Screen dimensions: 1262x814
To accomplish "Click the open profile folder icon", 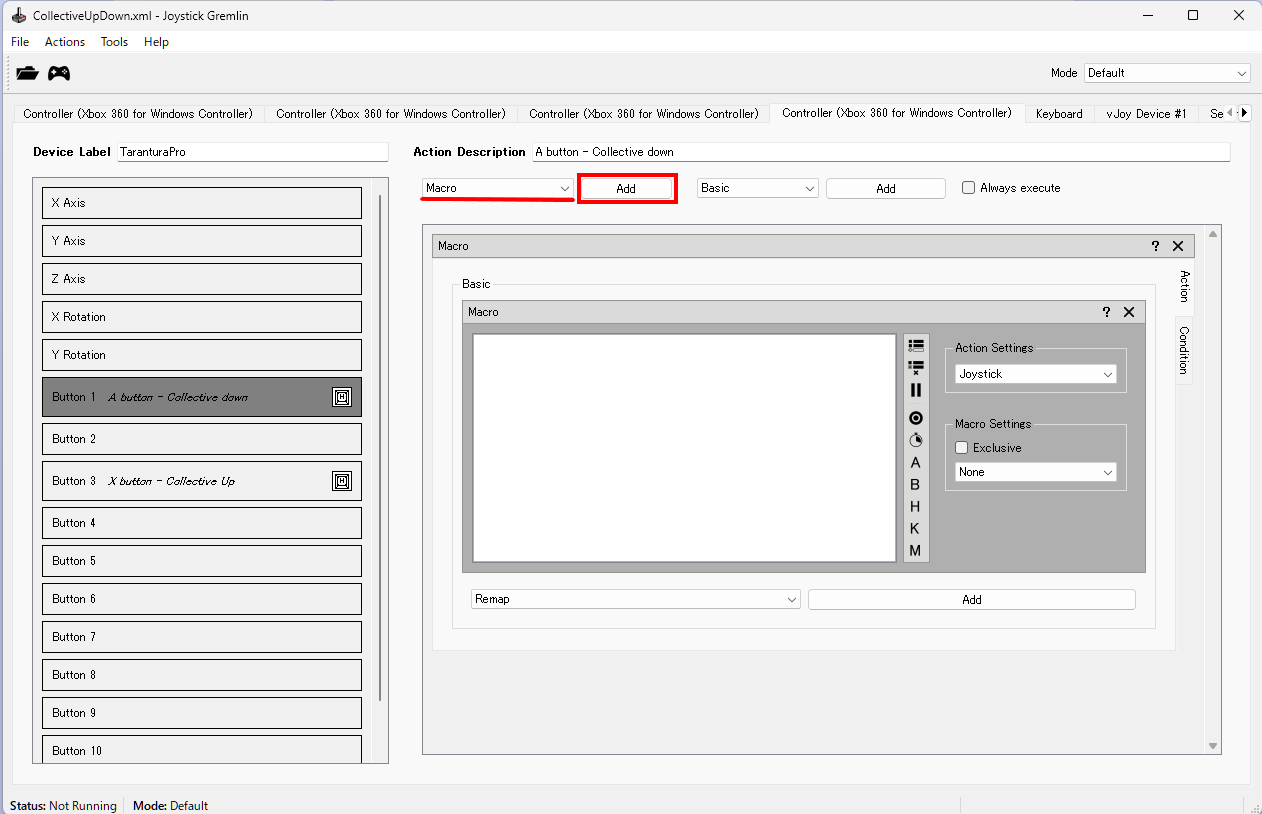I will 27,73.
